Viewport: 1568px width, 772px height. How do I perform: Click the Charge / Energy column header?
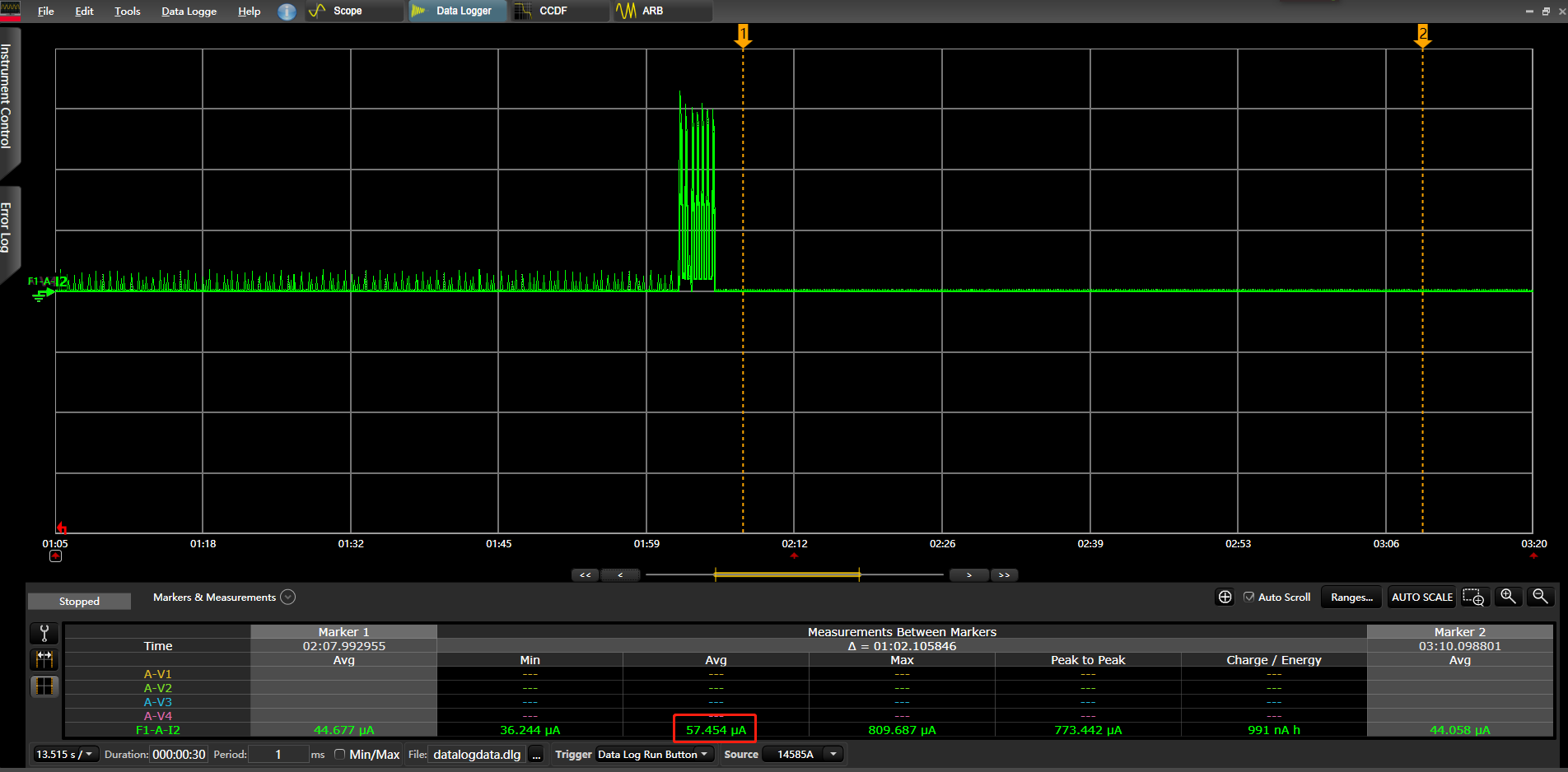point(1274,660)
